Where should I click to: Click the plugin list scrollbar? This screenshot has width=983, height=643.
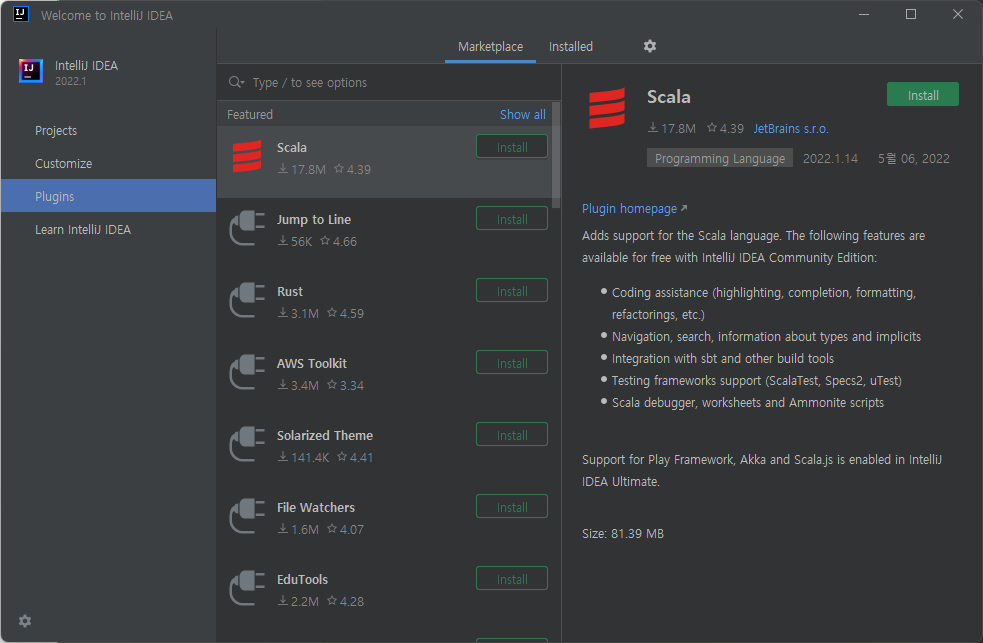(555, 155)
